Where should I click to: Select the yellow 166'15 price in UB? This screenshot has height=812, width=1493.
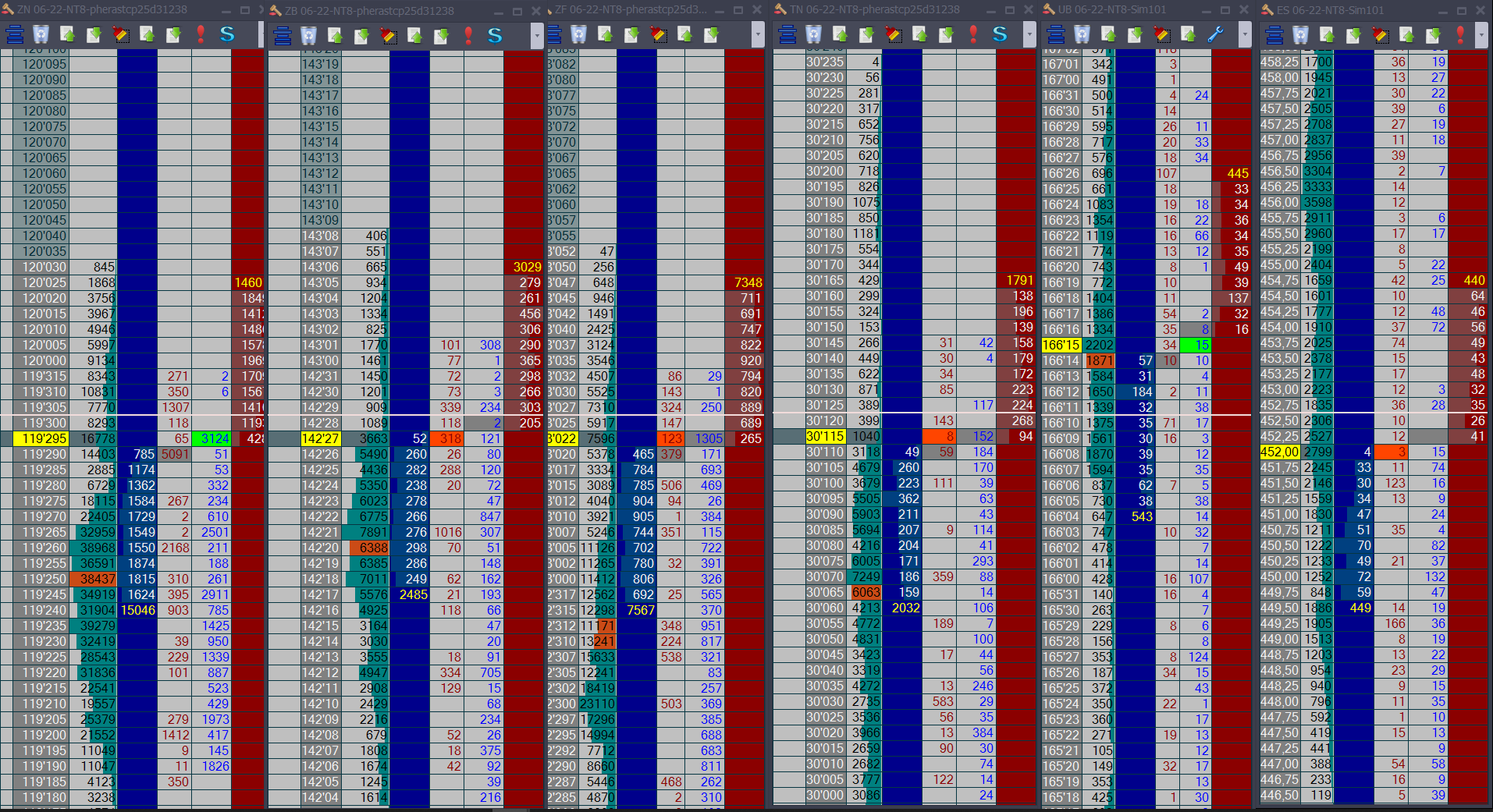coord(1061,345)
